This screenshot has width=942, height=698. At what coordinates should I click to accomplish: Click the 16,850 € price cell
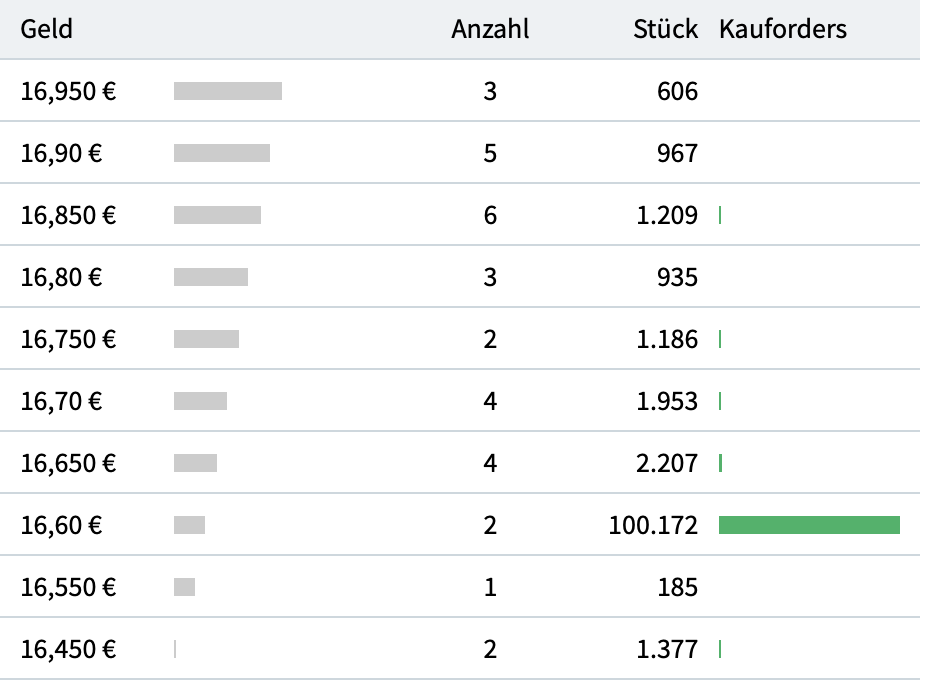coord(68,216)
